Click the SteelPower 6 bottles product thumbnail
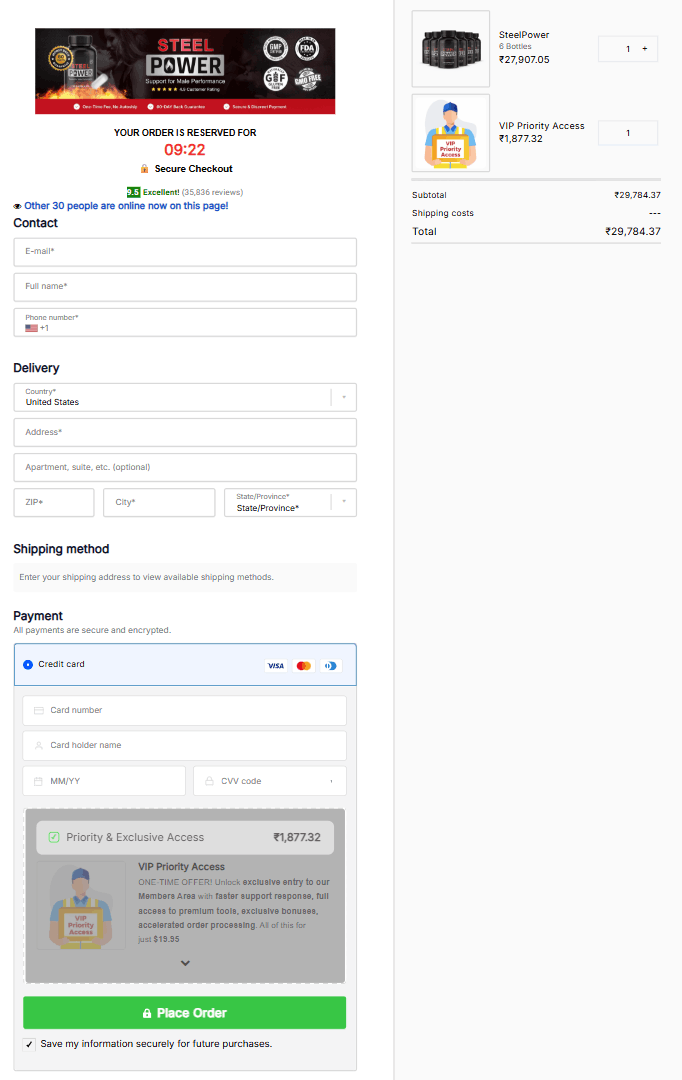The width and height of the screenshot is (682, 1080). [x=451, y=49]
